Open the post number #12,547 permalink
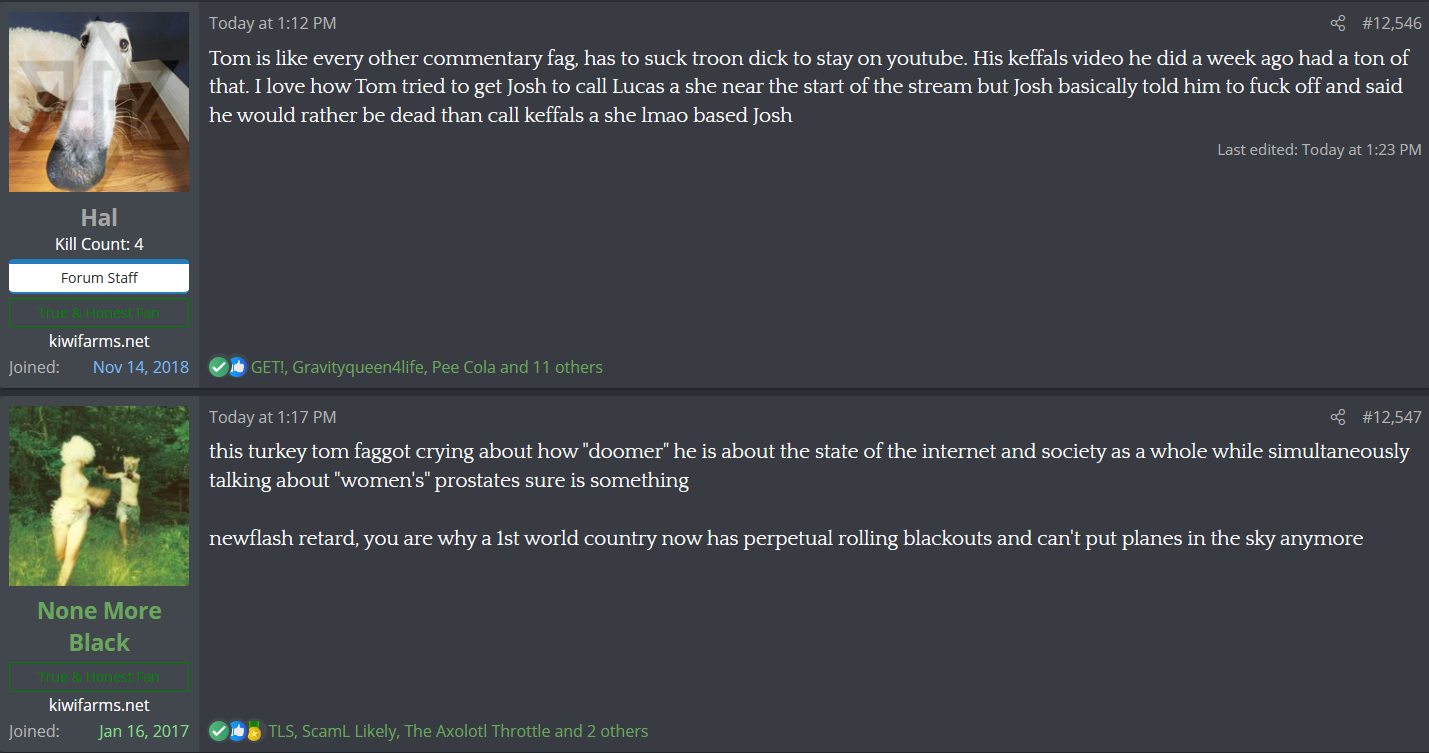 [x=1391, y=417]
